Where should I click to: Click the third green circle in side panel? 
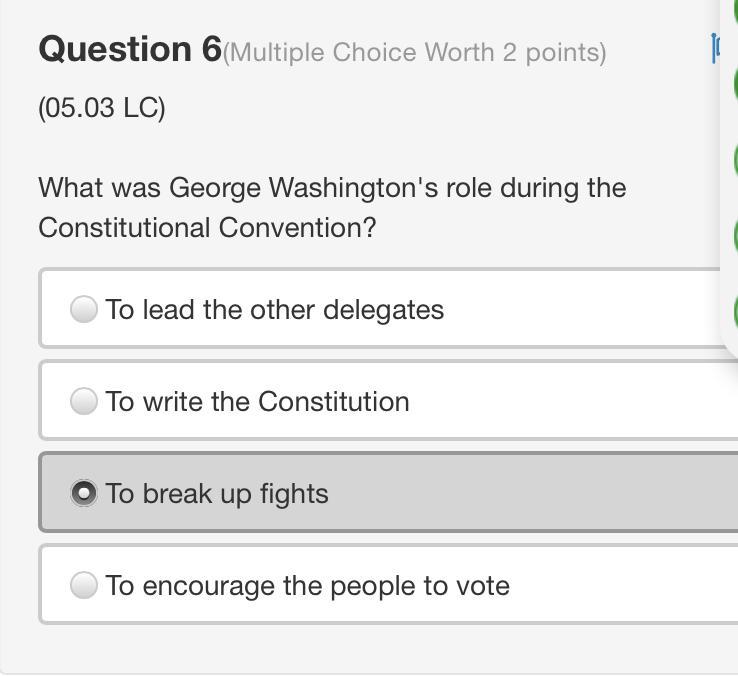(x=735, y=160)
